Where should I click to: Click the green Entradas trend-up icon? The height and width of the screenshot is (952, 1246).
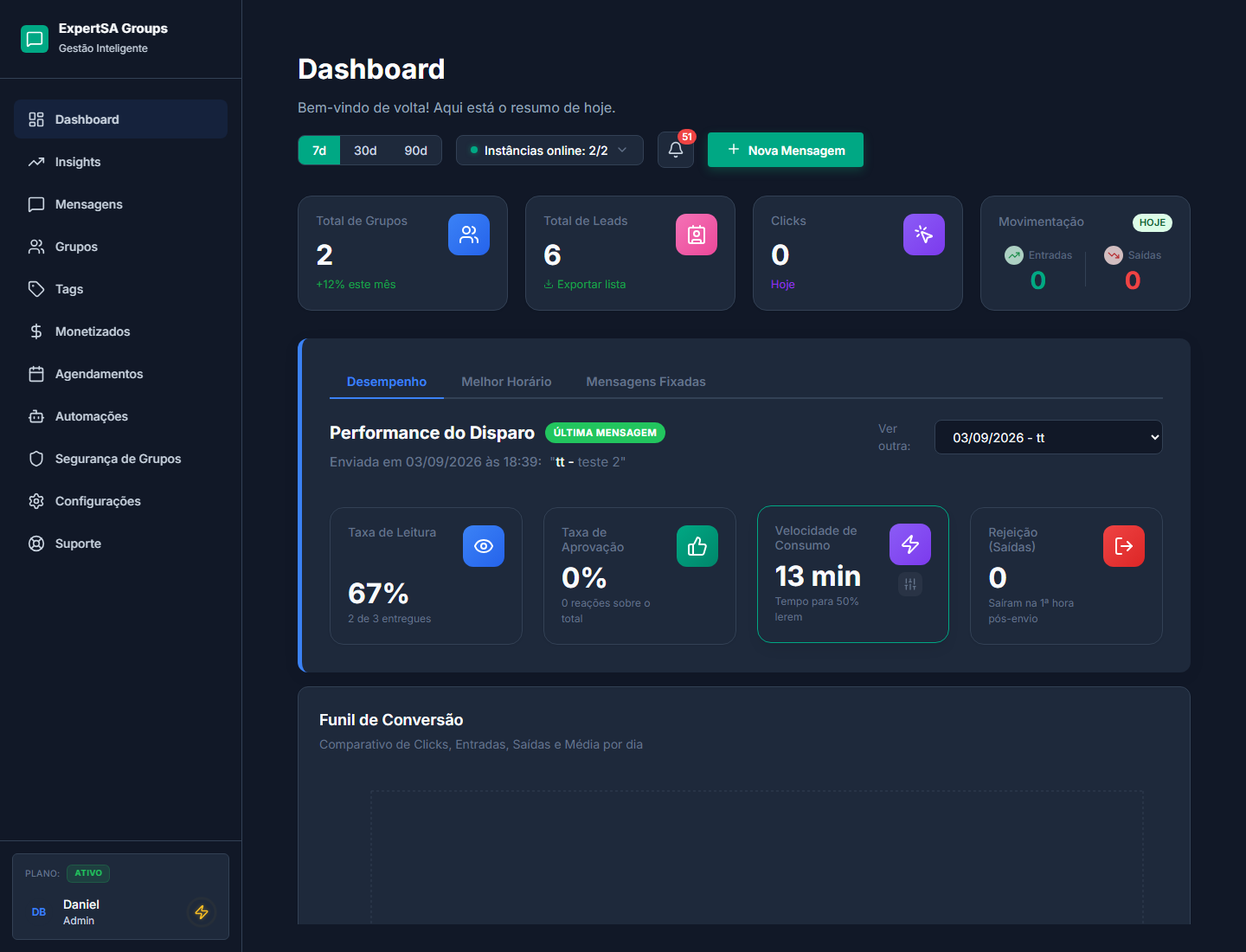point(1014,255)
